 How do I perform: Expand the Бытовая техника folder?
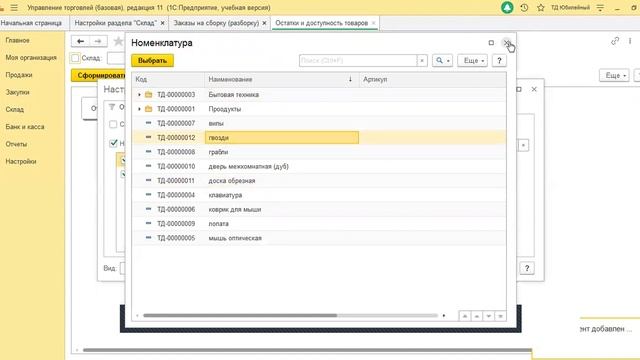coord(139,95)
